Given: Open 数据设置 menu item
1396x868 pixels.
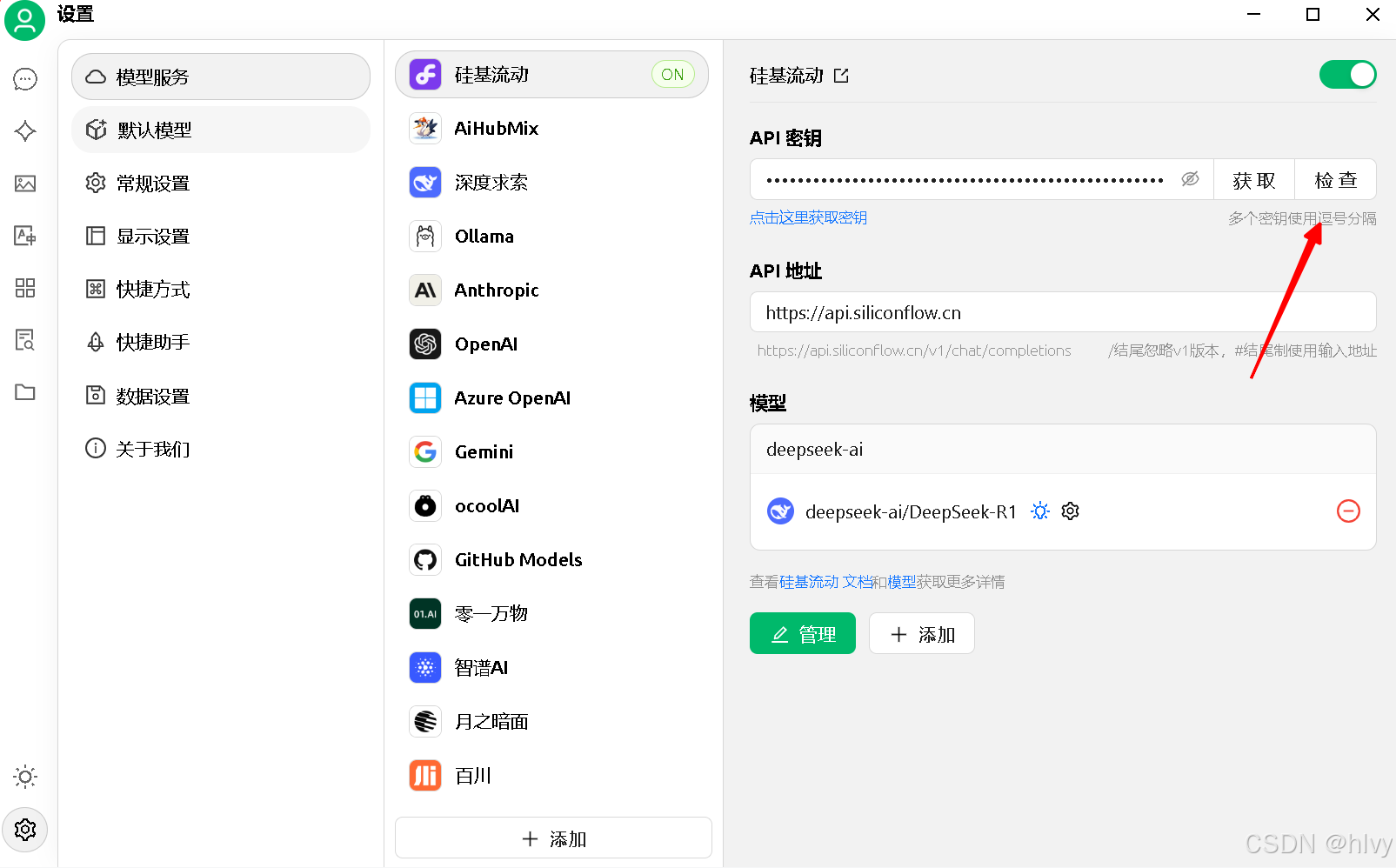Looking at the screenshot, I should pyautogui.click(x=221, y=397).
